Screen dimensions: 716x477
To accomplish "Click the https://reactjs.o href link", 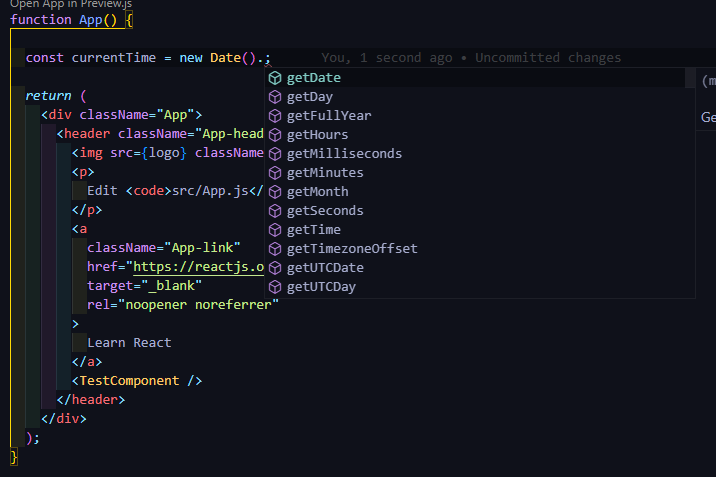I will tap(199, 267).
